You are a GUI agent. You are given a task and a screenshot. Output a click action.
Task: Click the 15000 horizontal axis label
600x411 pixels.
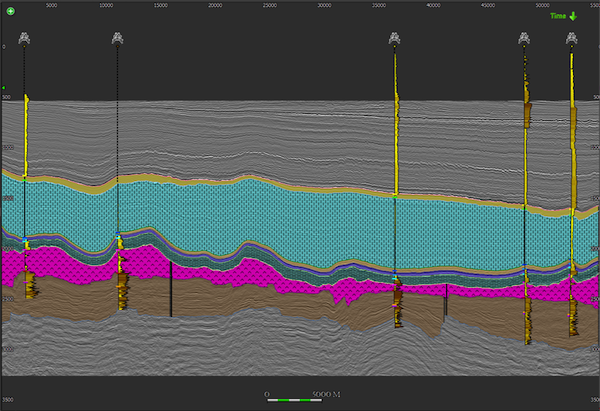[x=161, y=5]
